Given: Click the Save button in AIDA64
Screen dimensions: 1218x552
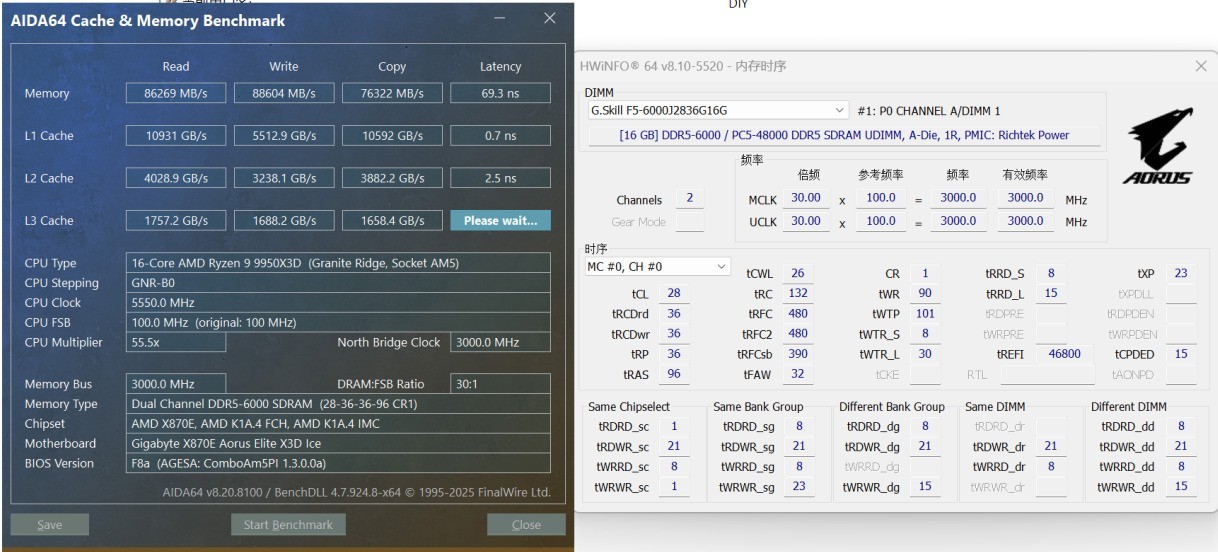Looking at the screenshot, I should coord(49,524).
